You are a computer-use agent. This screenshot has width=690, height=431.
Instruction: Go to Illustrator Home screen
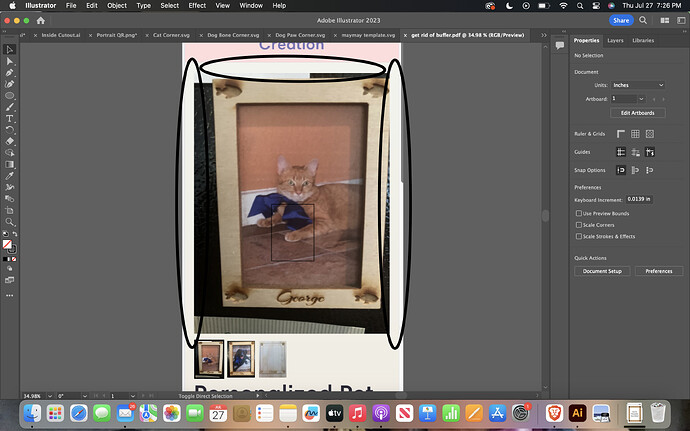(40, 21)
